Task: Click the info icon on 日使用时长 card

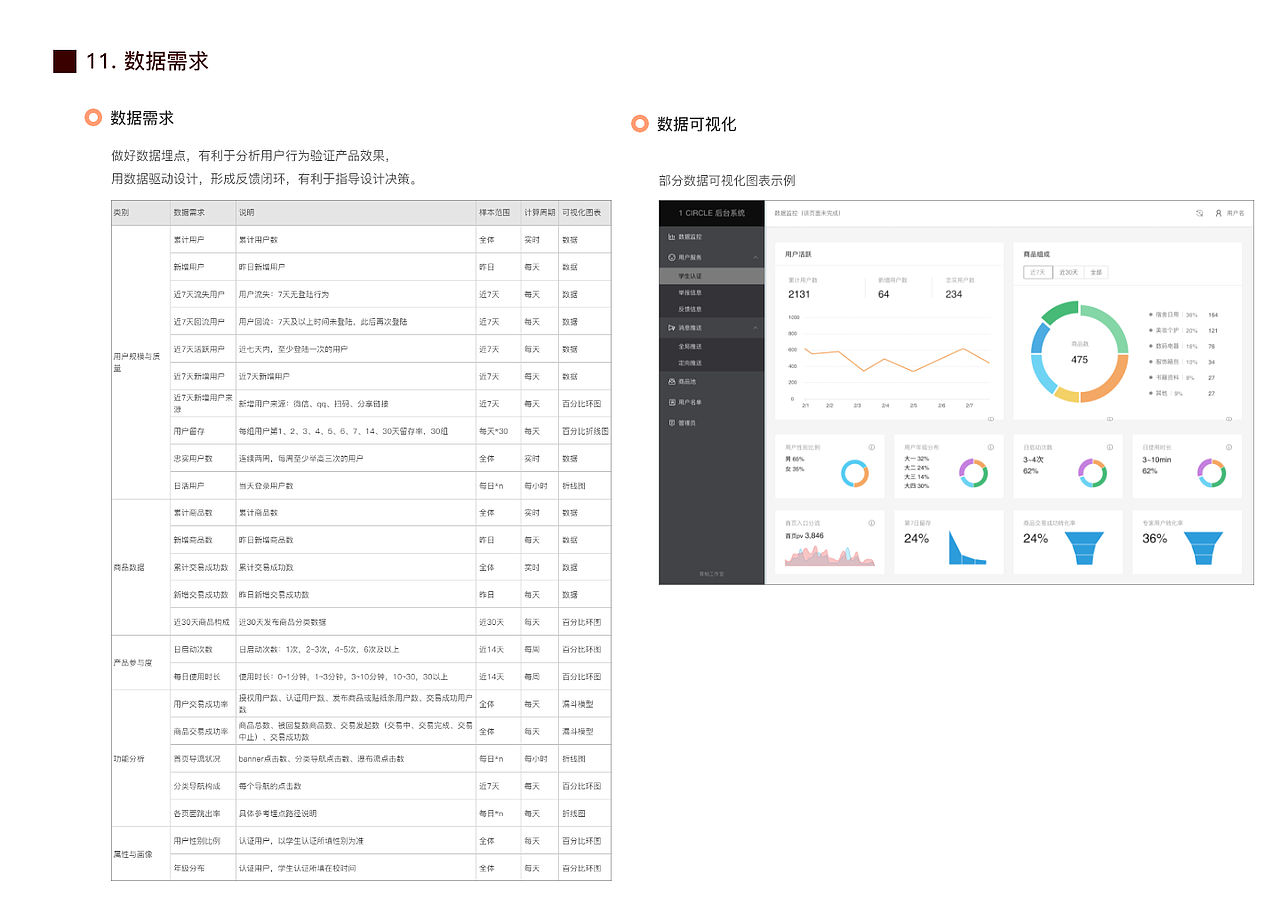Action: (1228, 447)
